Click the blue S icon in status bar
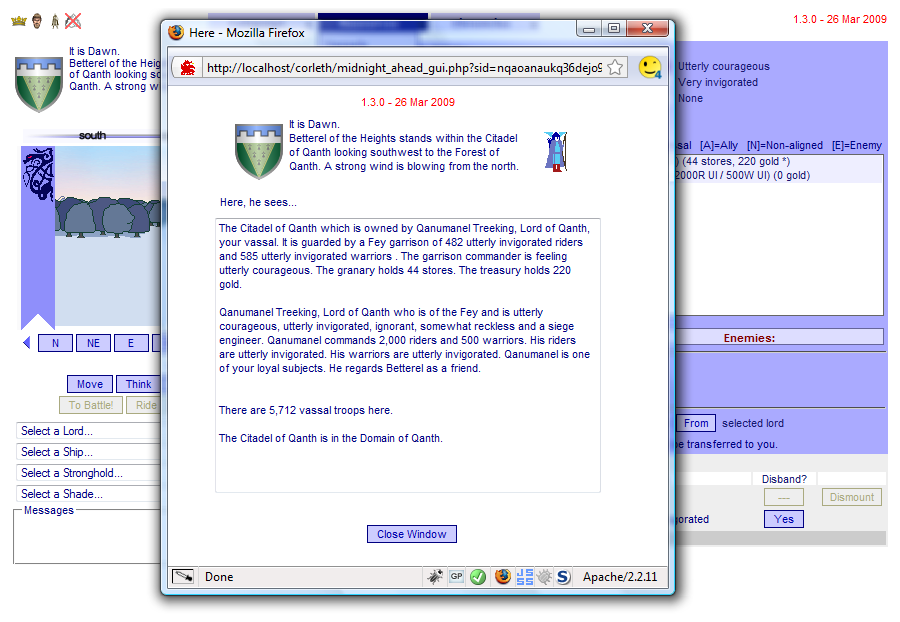 (563, 577)
